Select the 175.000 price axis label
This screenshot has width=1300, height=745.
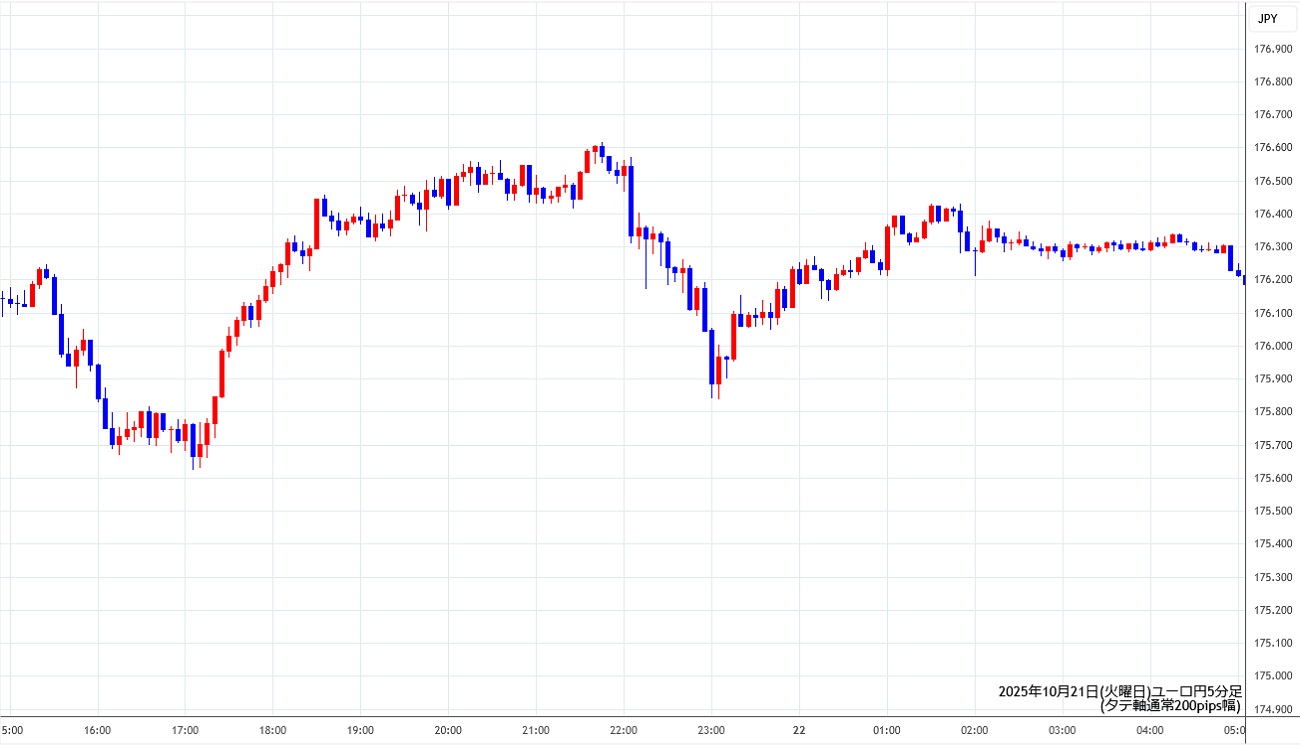click(x=1273, y=676)
